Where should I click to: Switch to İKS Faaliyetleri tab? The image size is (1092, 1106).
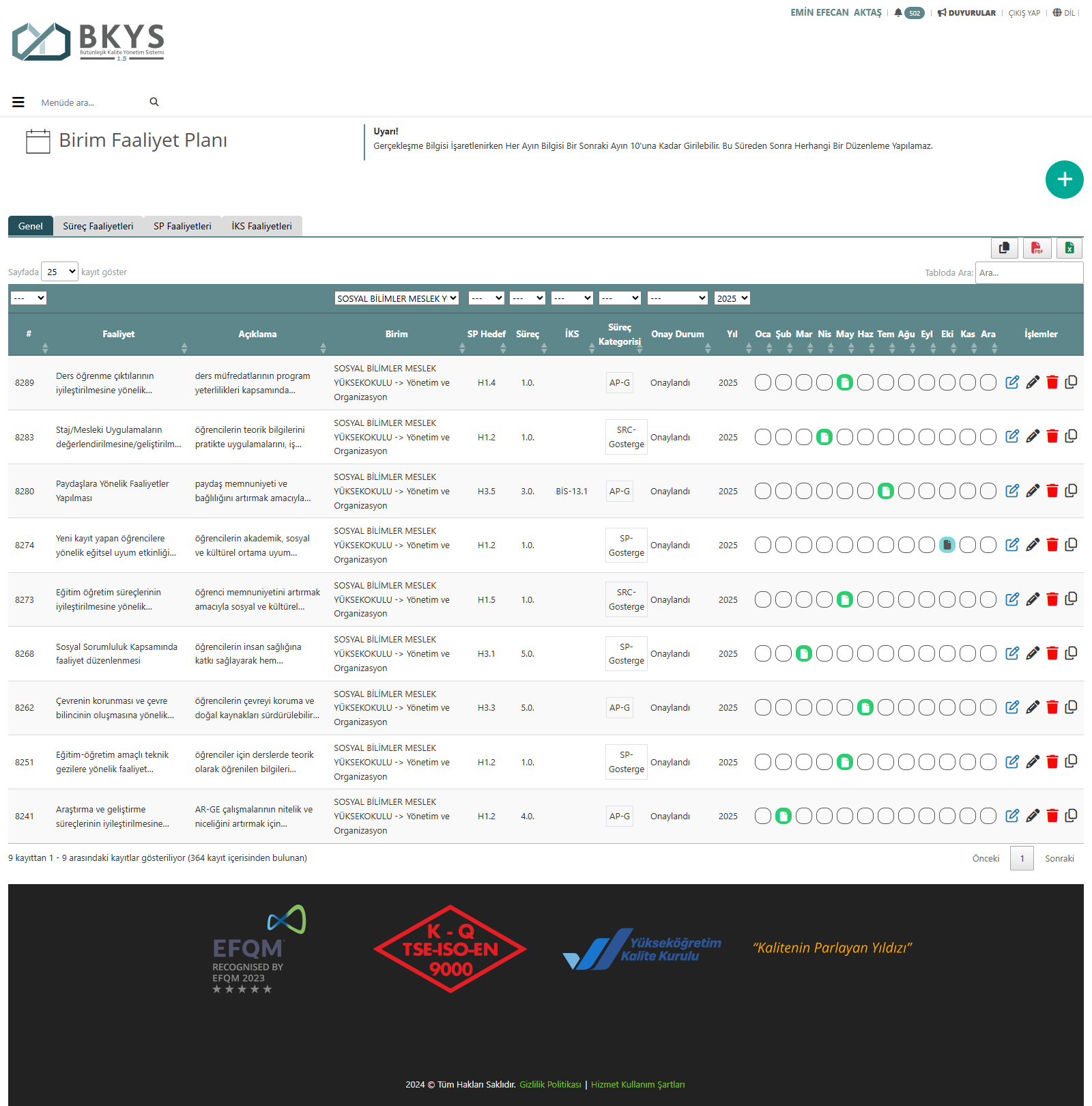coord(261,226)
